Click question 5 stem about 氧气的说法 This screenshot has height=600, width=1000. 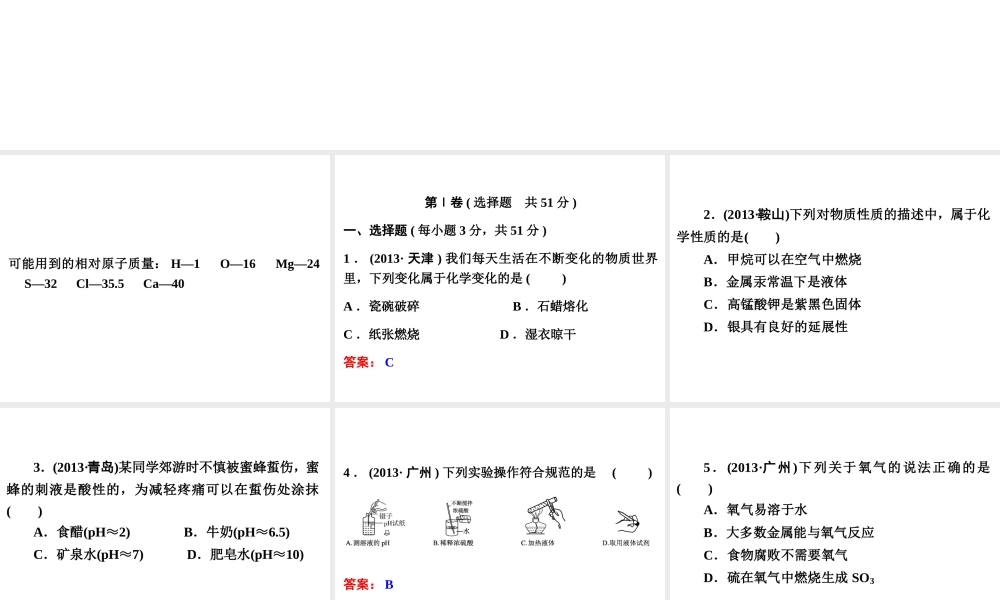834,478
